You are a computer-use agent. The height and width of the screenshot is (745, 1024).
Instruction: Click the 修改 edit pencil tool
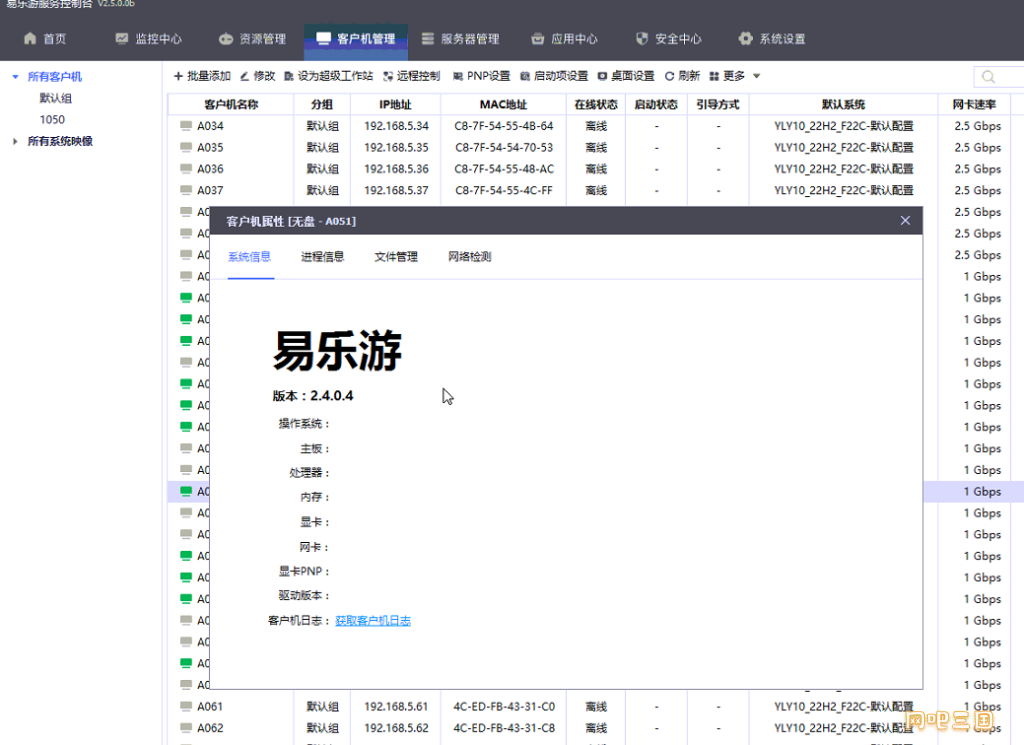257,76
